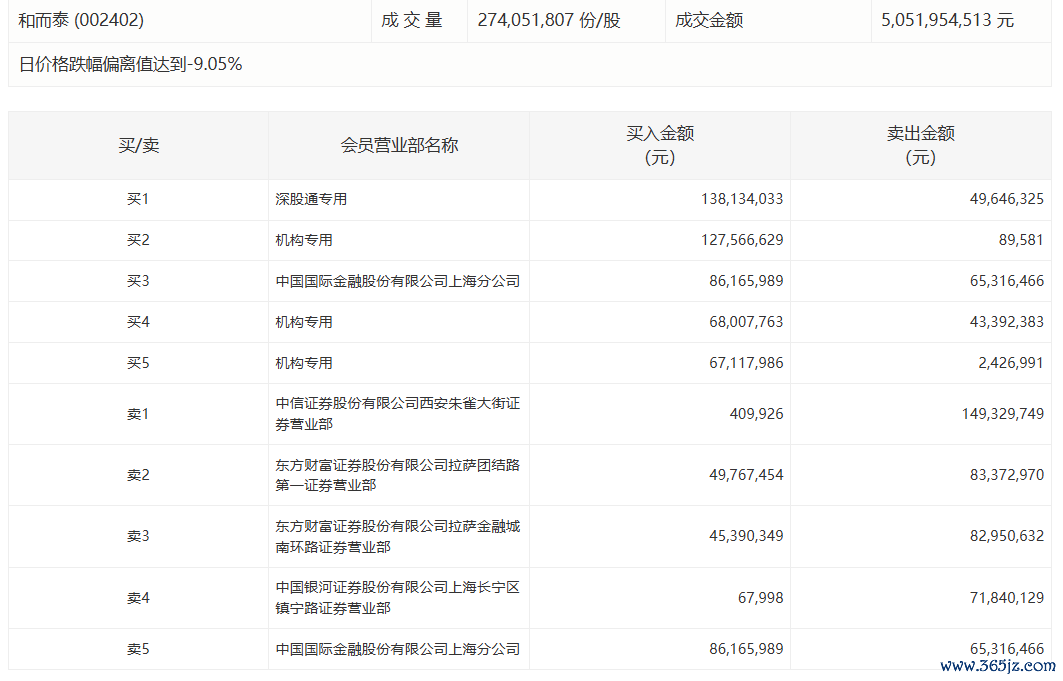Viewport: 1063px width, 681px height.
Task: Select the 买2 row label
Action: [138, 240]
